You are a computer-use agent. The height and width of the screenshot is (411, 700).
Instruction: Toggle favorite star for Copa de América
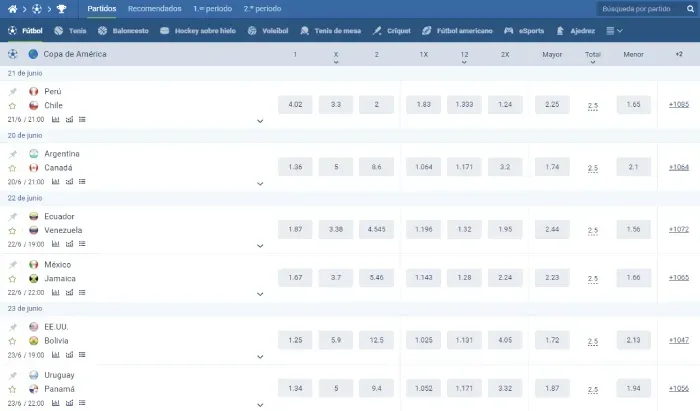coord(13,53)
